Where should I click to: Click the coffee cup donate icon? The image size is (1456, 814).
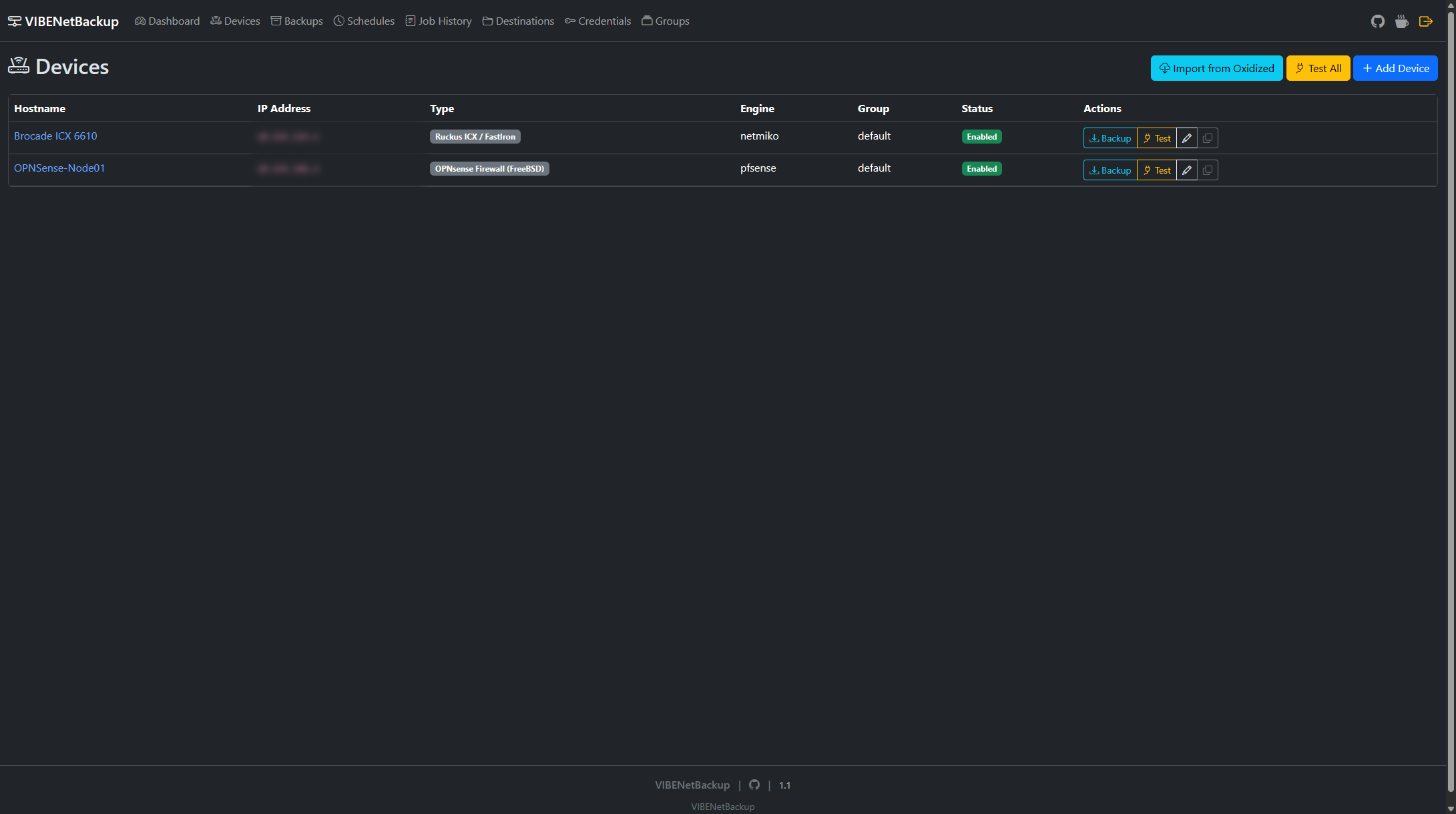point(1402,21)
